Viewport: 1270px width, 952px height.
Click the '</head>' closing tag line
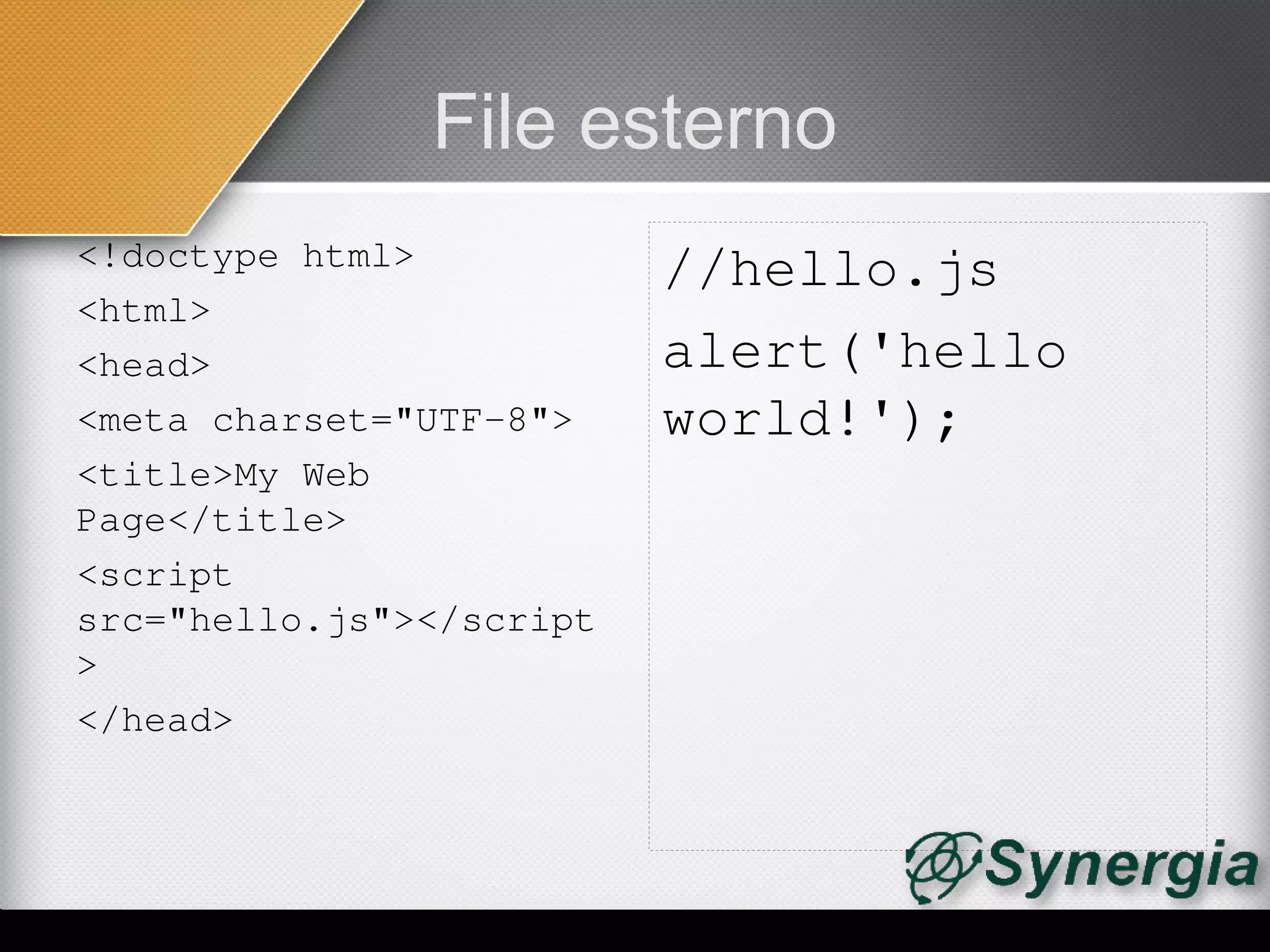155,720
